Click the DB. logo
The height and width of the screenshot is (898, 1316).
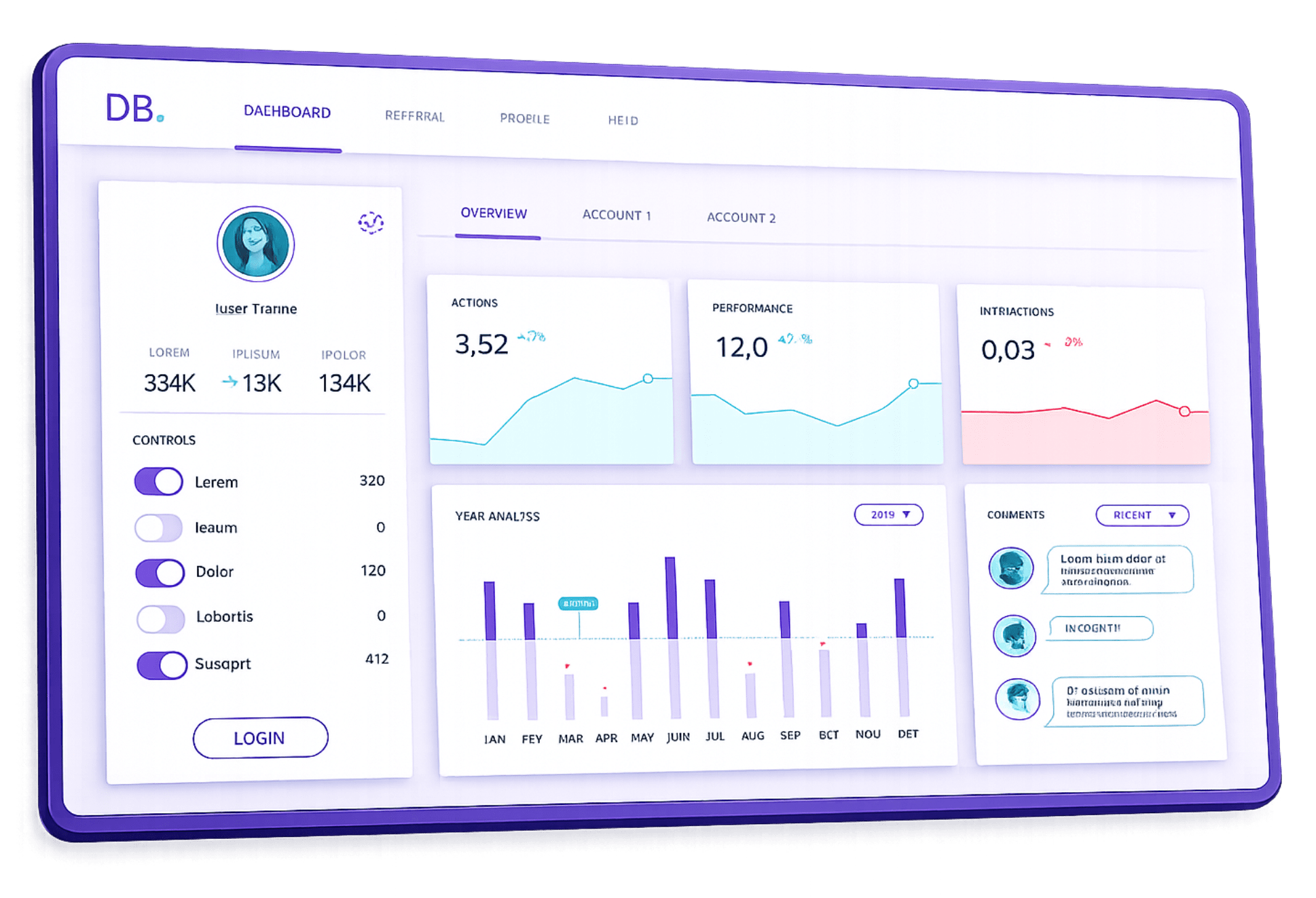tap(134, 109)
